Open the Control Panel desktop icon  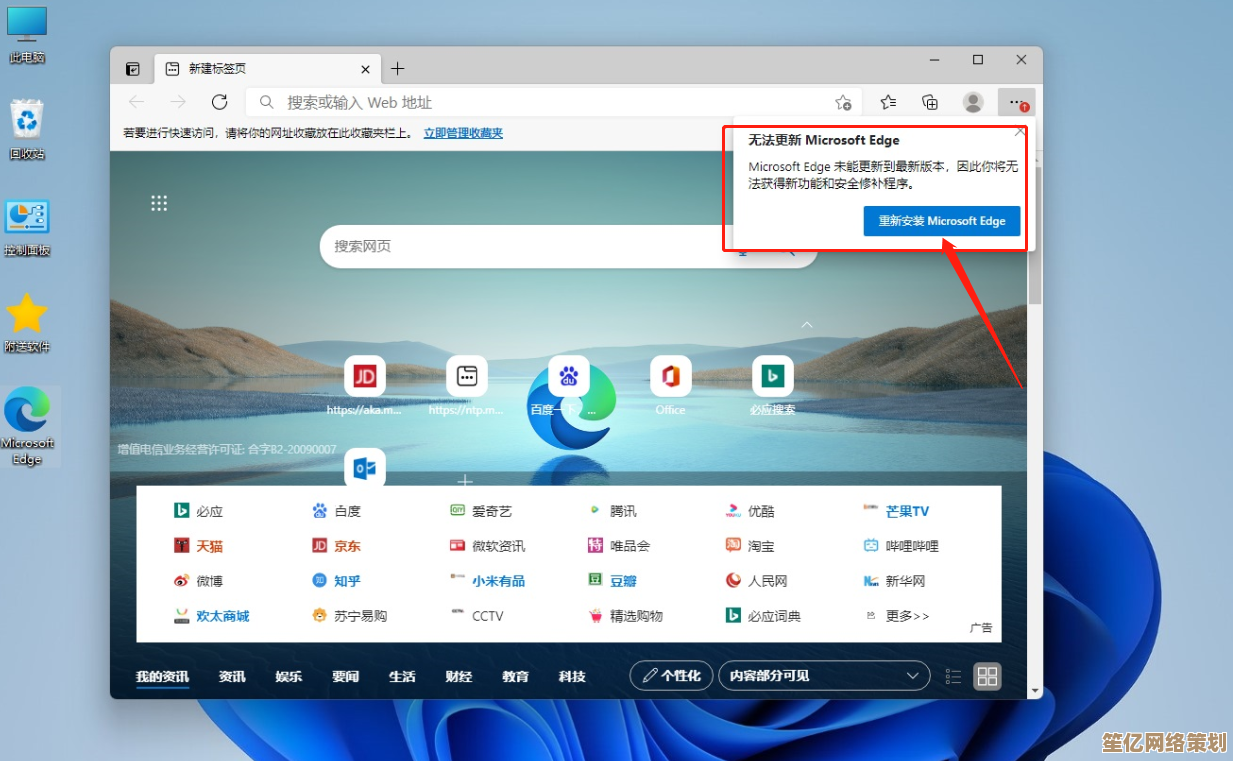(27, 227)
